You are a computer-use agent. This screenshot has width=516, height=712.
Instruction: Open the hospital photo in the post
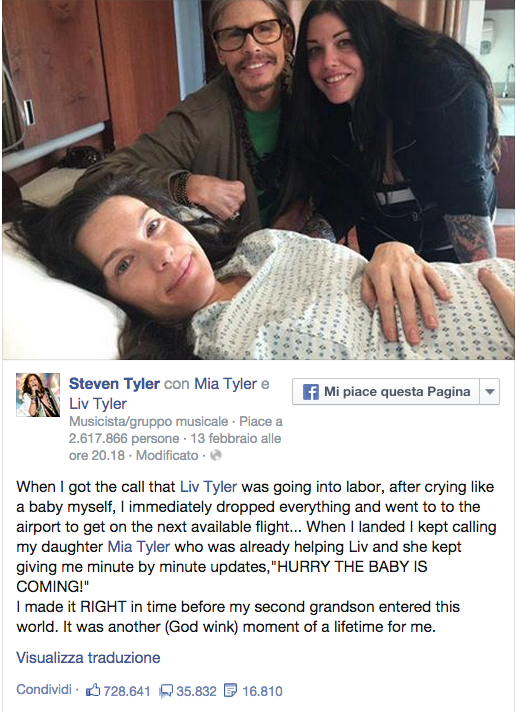tap(258, 180)
